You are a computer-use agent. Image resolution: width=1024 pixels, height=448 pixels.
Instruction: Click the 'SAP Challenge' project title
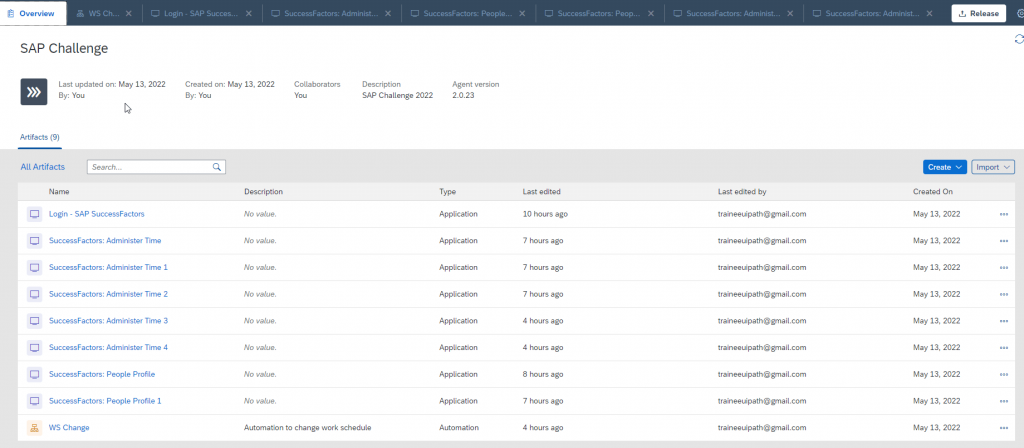[64, 48]
